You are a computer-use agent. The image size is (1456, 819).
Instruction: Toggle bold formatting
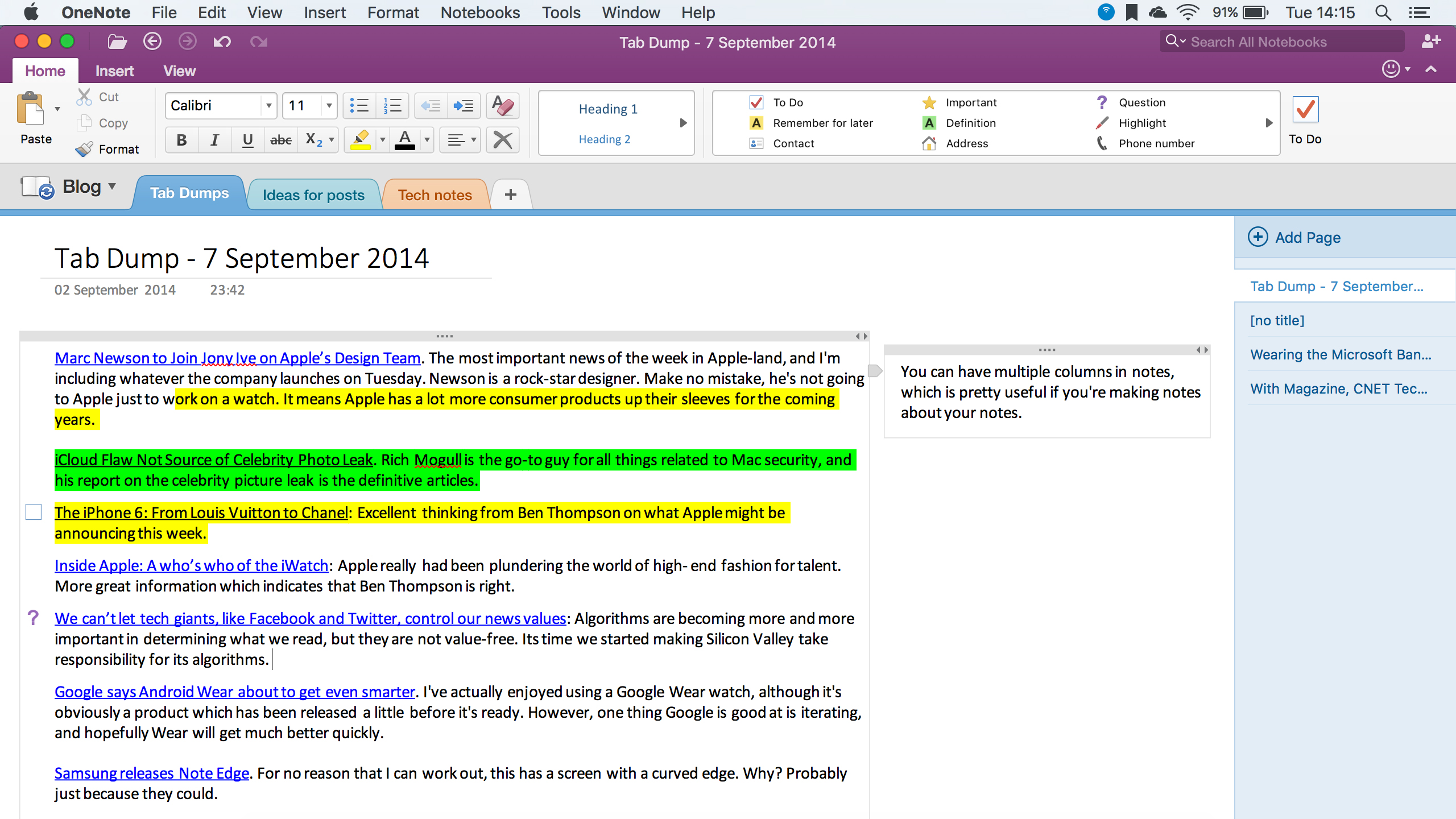click(x=181, y=139)
